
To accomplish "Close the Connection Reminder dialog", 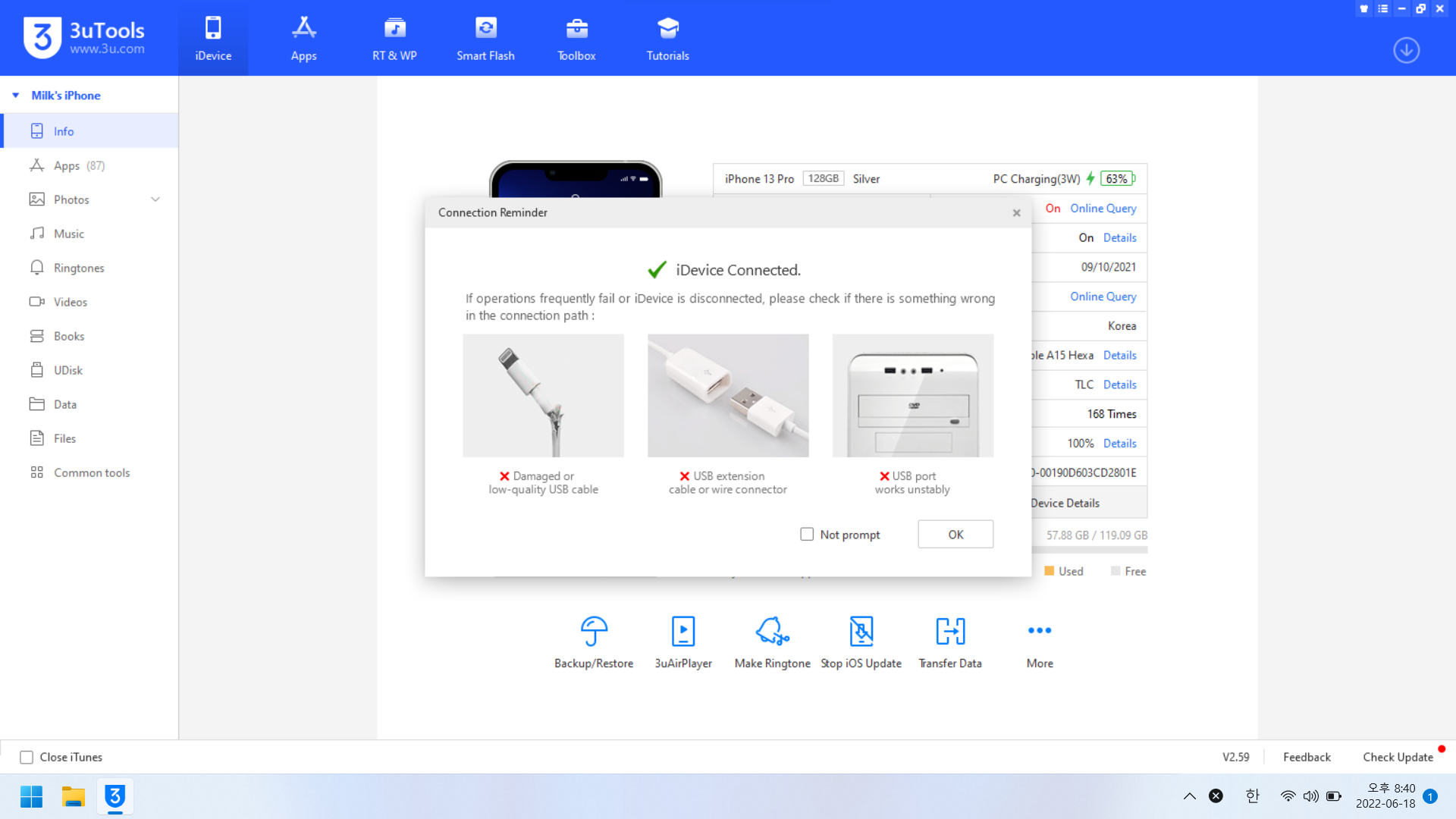I will point(1016,213).
